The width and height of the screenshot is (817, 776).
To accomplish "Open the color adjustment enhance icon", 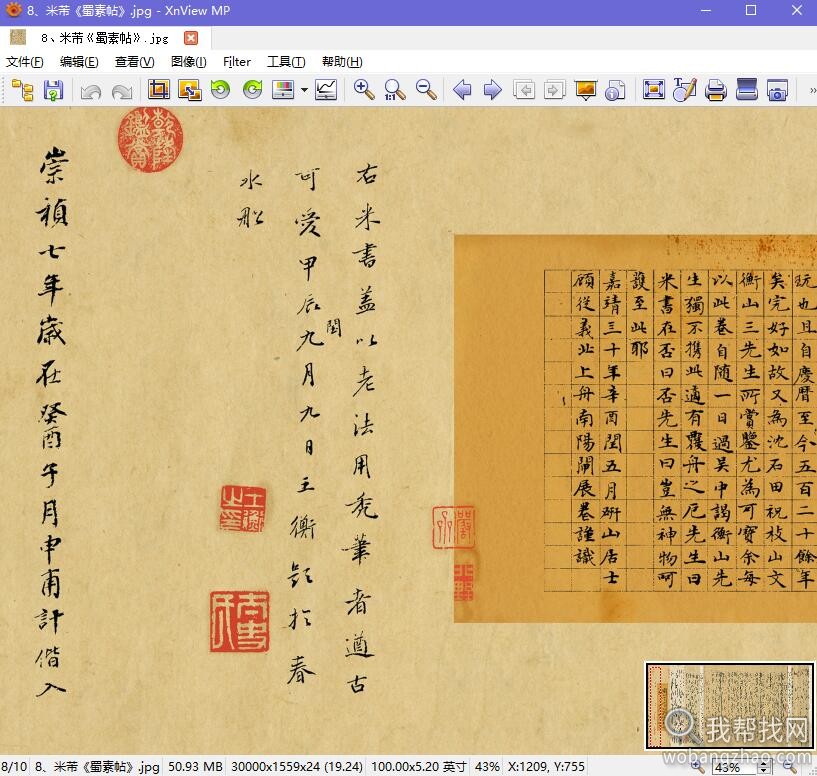I will point(283,90).
